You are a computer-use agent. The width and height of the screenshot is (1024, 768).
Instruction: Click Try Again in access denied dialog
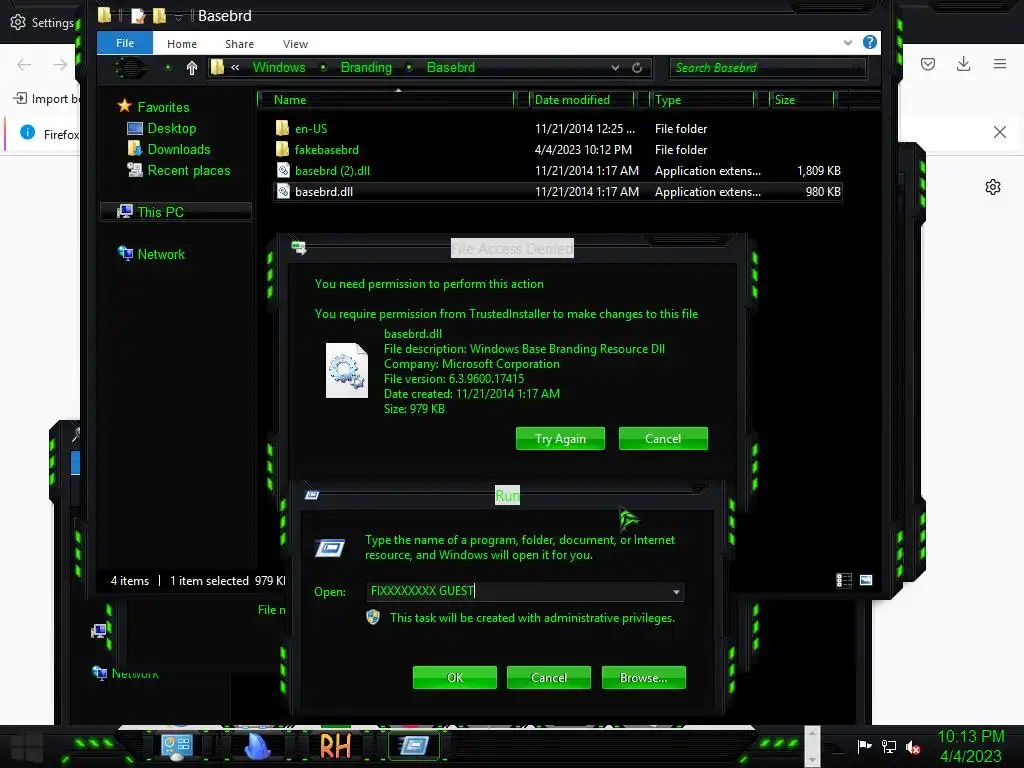pyautogui.click(x=560, y=438)
